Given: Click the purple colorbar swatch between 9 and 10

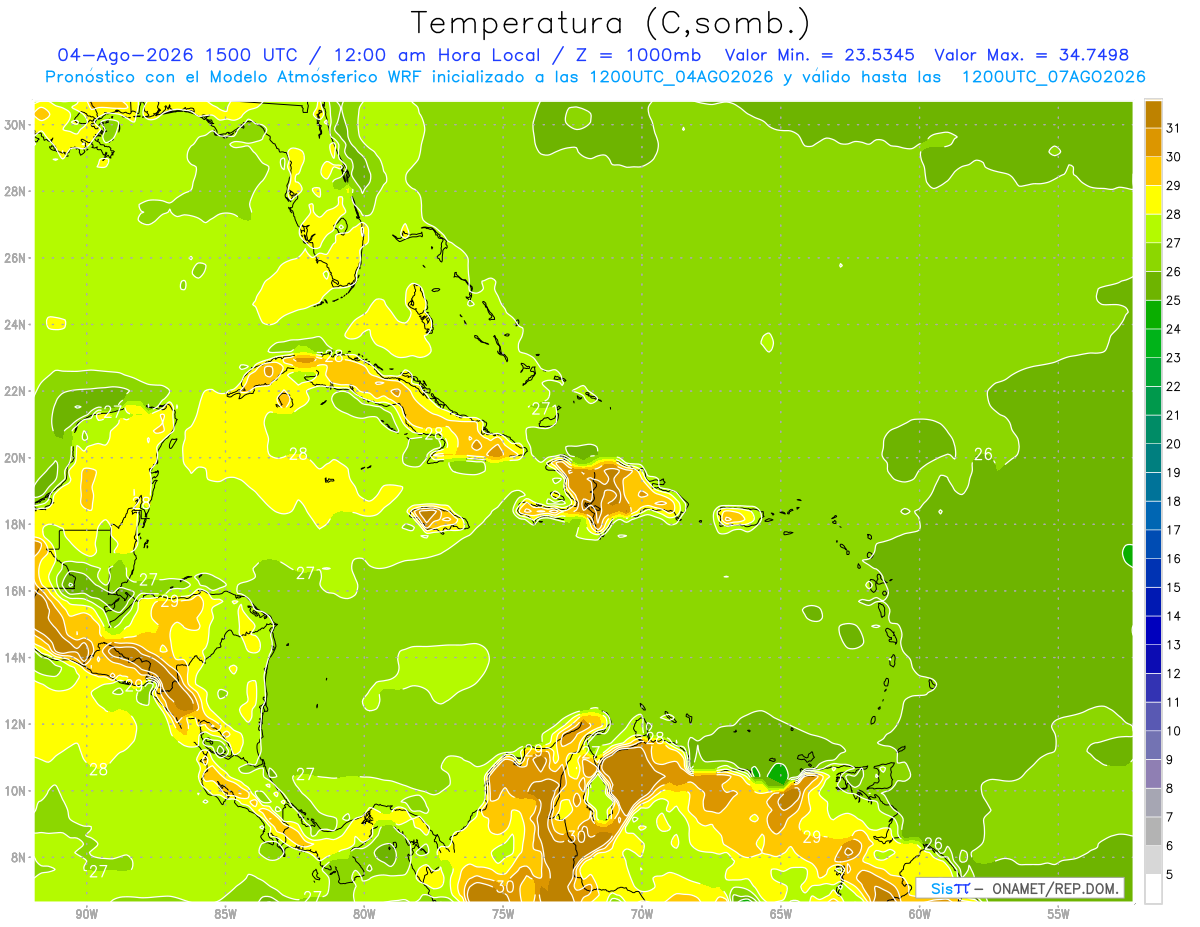Looking at the screenshot, I should pyautogui.click(x=1153, y=745).
